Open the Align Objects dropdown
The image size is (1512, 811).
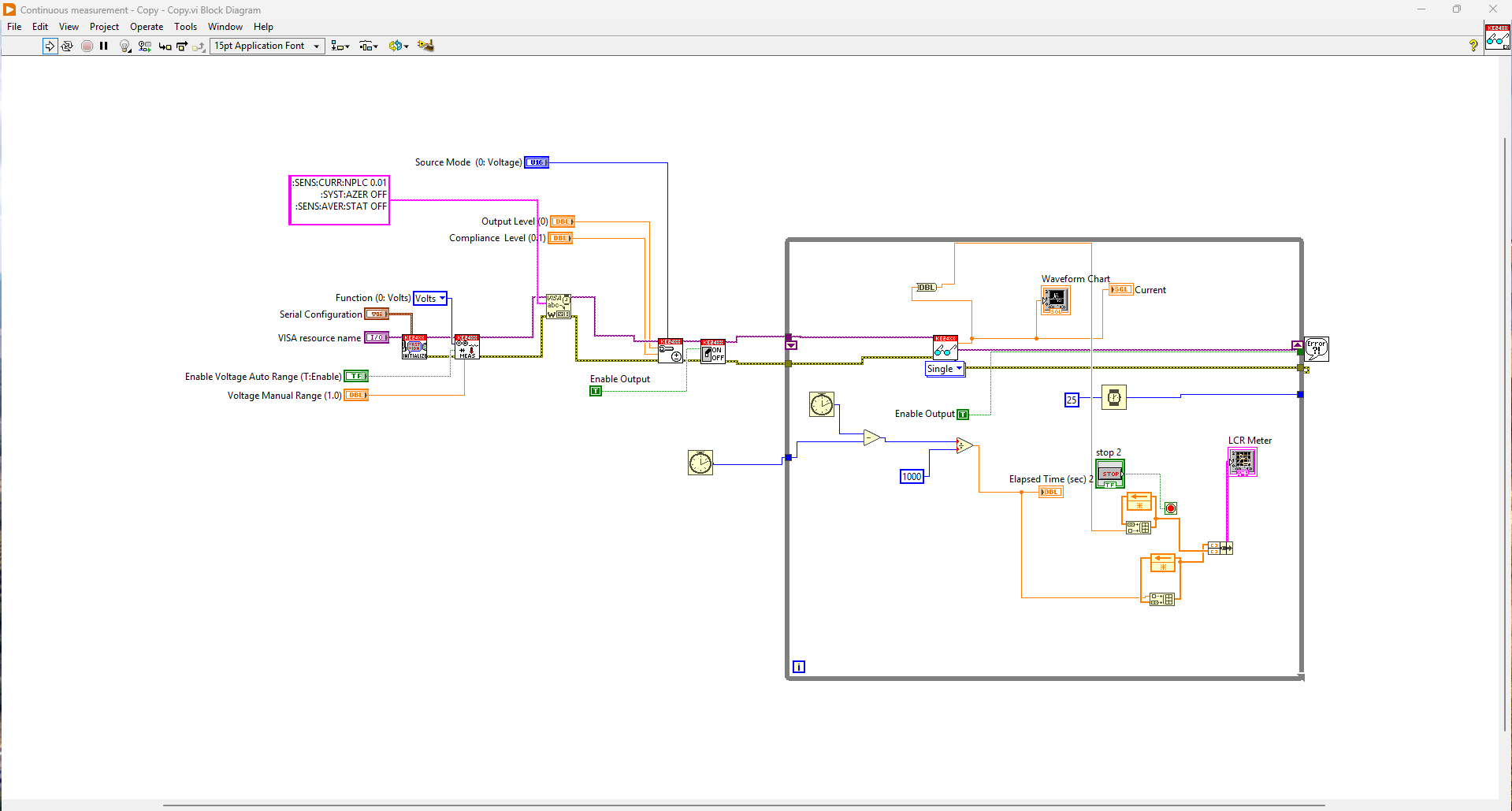tap(340, 46)
